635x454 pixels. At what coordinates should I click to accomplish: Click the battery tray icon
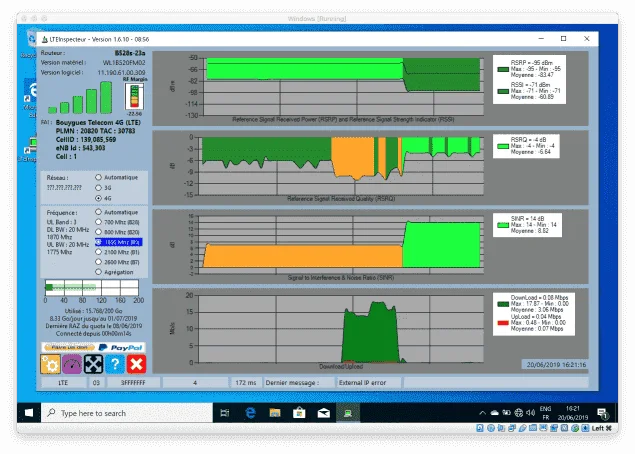pos(507,413)
